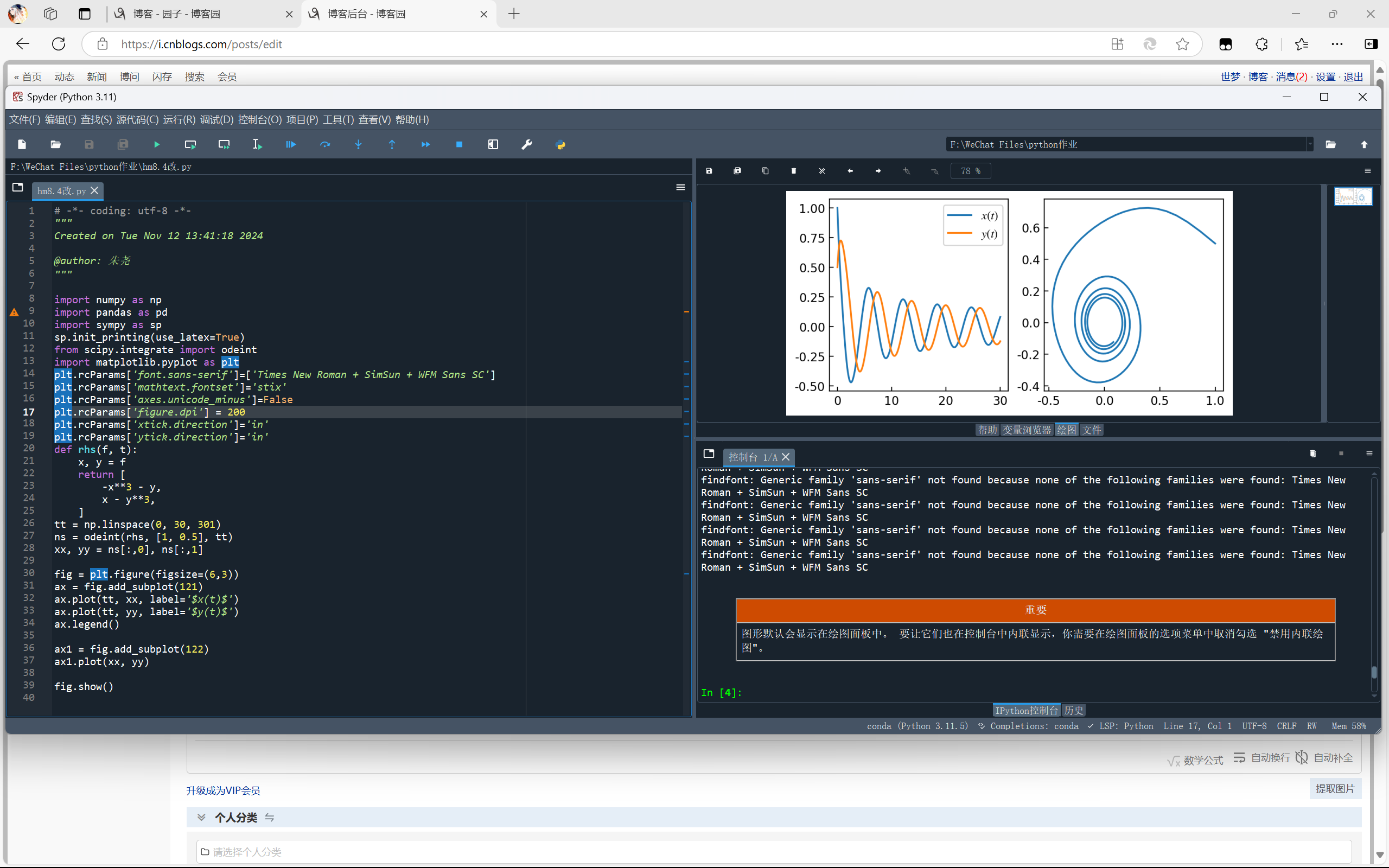Open plots pane options hamburger menu
The height and width of the screenshot is (868, 1389).
pyautogui.click(x=1368, y=171)
